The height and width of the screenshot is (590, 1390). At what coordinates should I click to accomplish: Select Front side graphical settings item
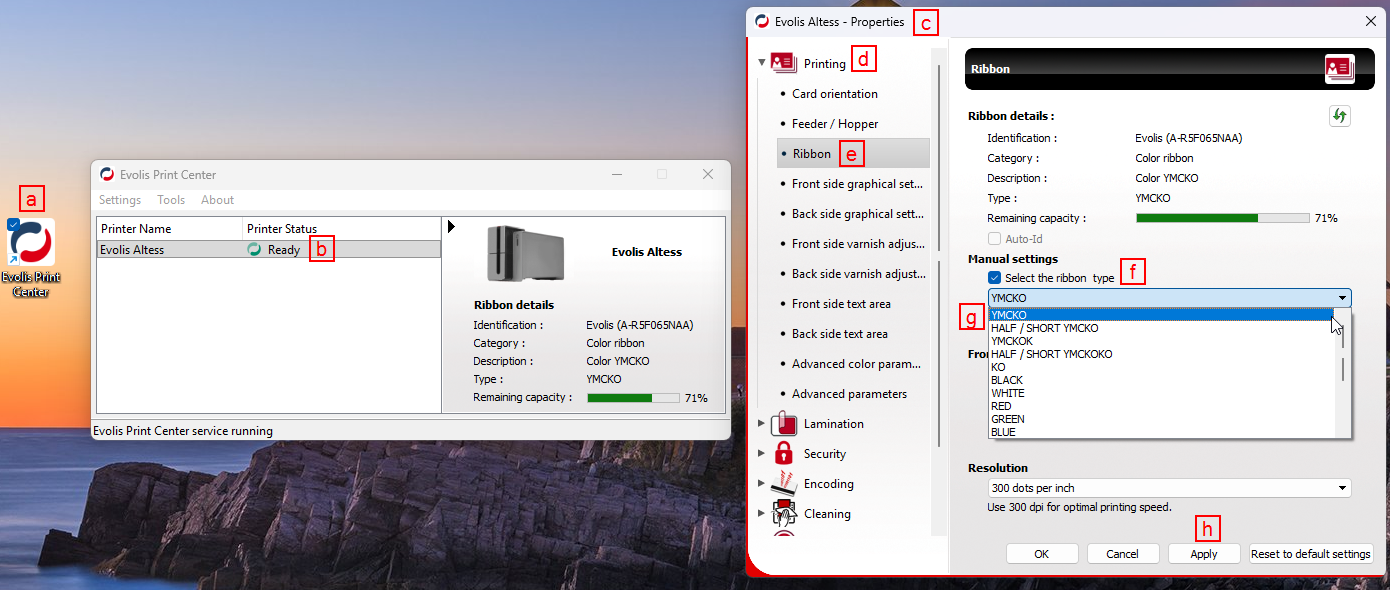click(x=857, y=183)
